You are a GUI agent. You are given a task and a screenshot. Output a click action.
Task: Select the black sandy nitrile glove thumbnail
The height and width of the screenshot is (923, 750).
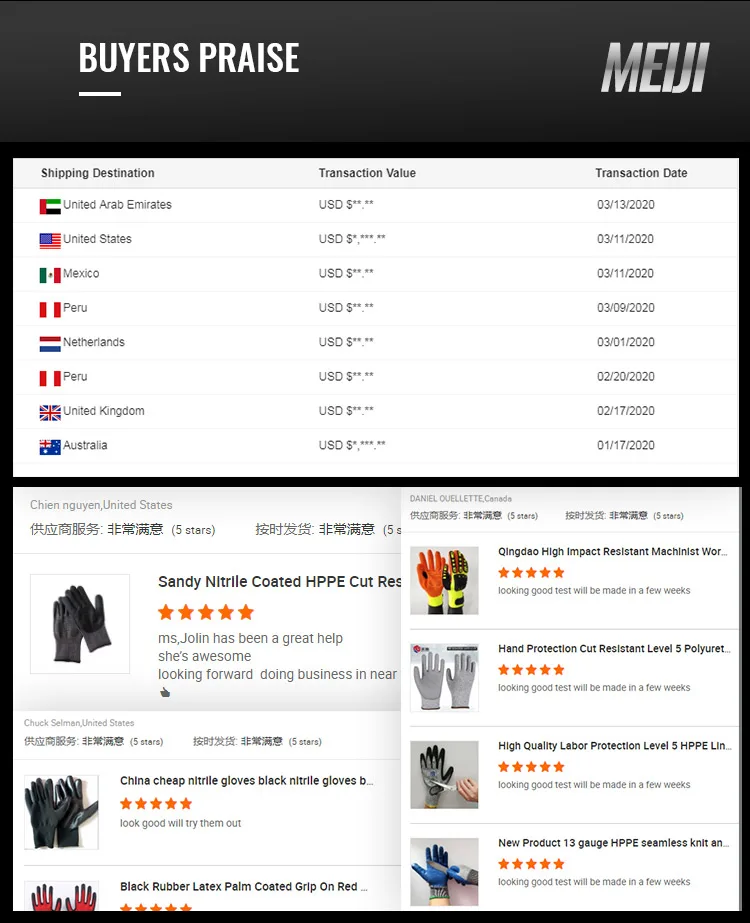point(80,624)
